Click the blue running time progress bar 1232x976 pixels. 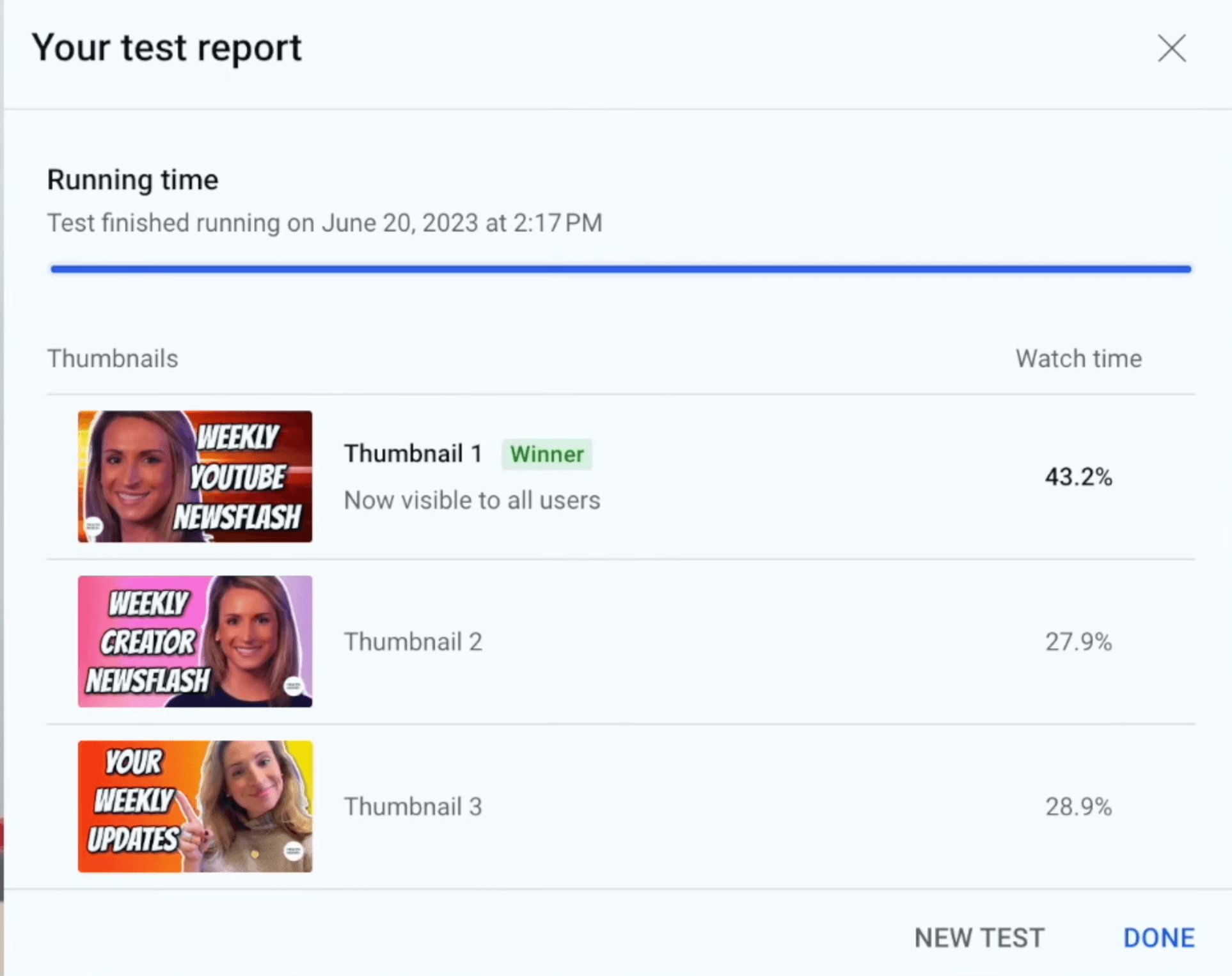[x=619, y=269]
